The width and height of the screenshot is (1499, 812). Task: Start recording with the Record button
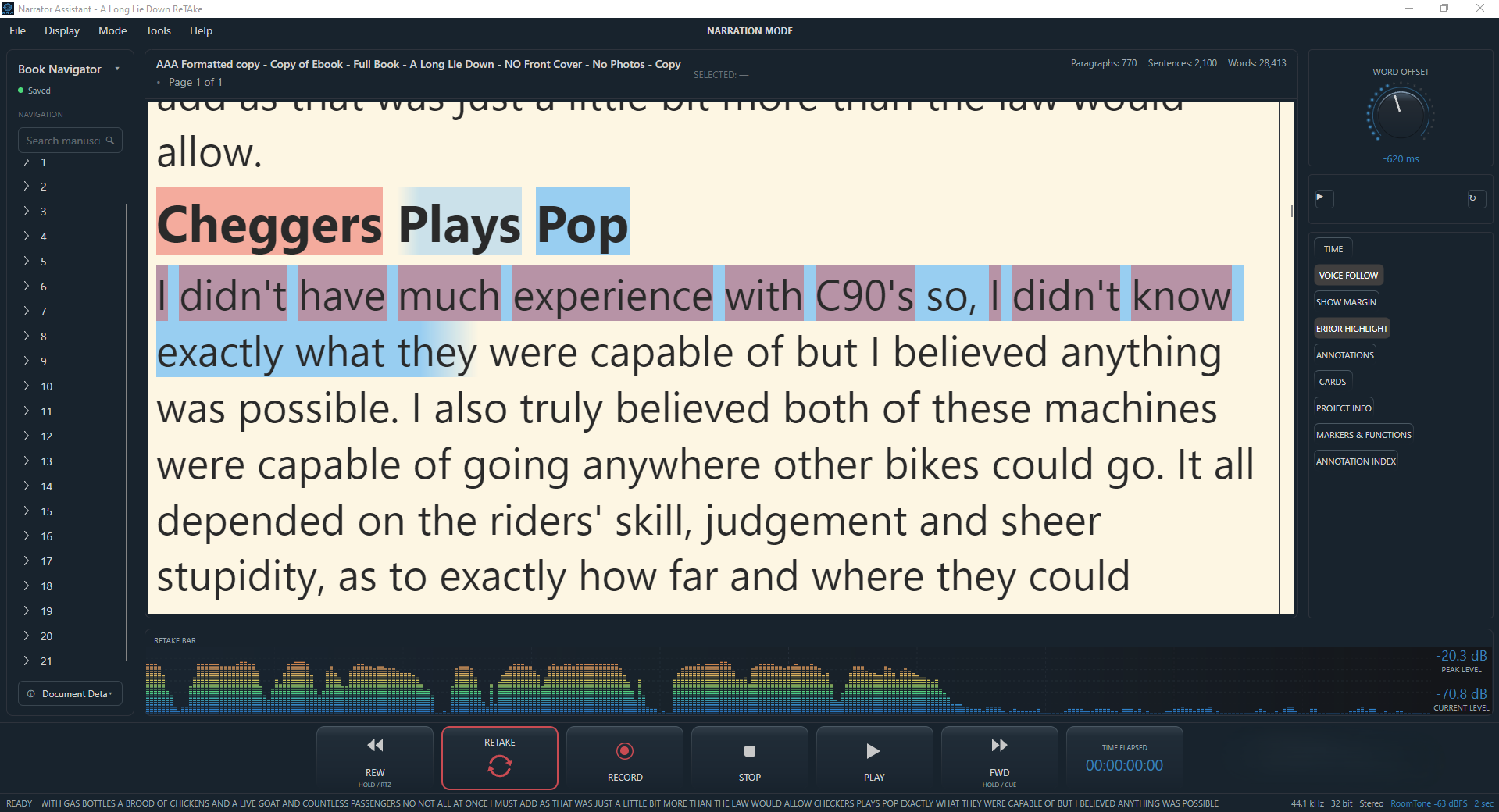tap(625, 758)
